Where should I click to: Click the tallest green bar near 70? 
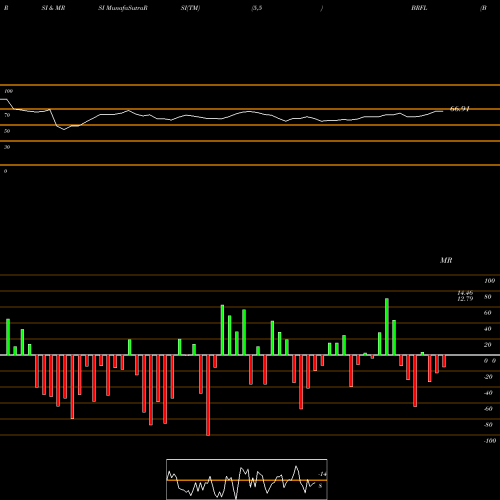(387, 327)
